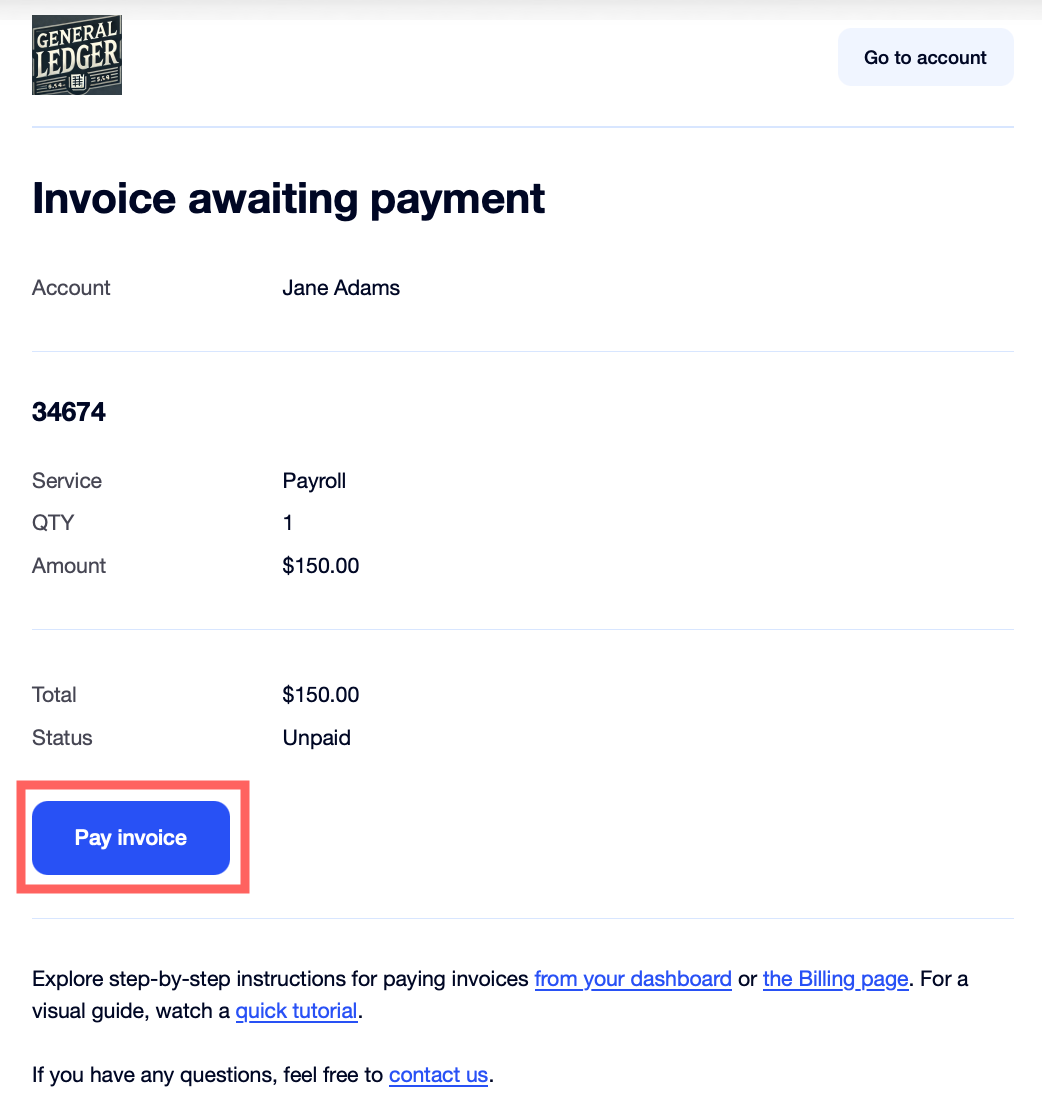Select the Unpaid status text

[317, 738]
